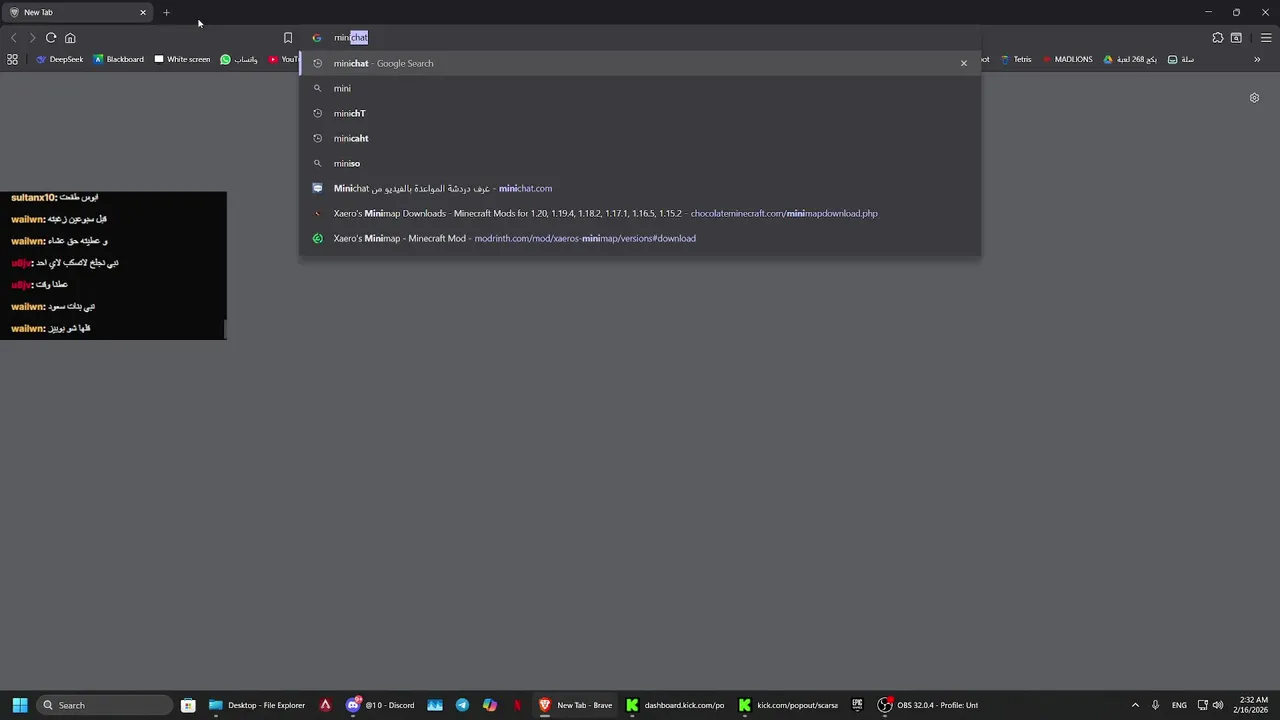This screenshot has height=720, width=1280.
Task: Switch to Desktop File Explorer window
Action: (x=257, y=705)
